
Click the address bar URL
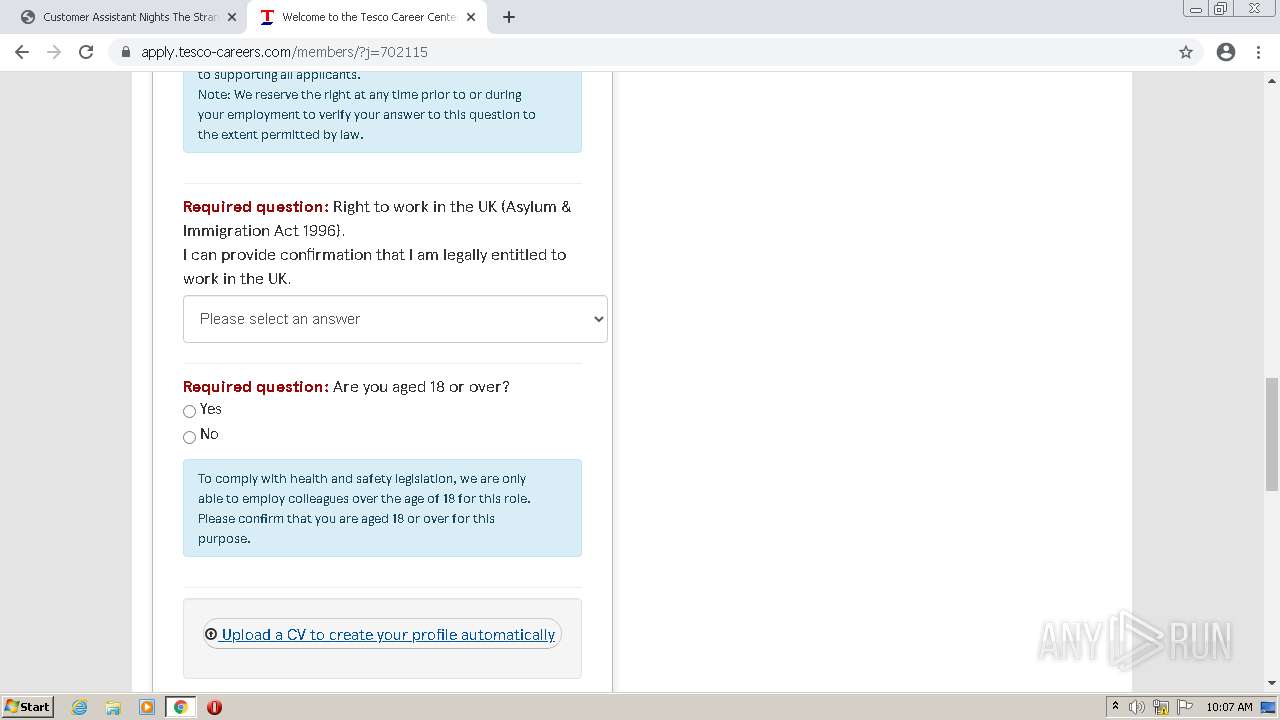[284, 52]
